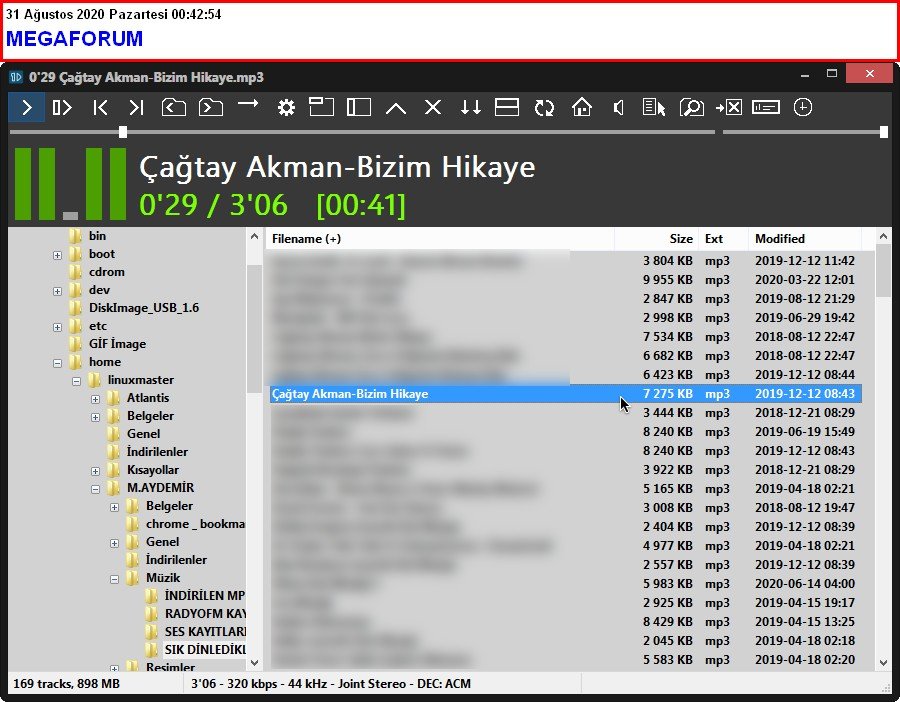Sort by Ext column header
Viewport: 900px width, 702px height.
(x=723, y=239)
